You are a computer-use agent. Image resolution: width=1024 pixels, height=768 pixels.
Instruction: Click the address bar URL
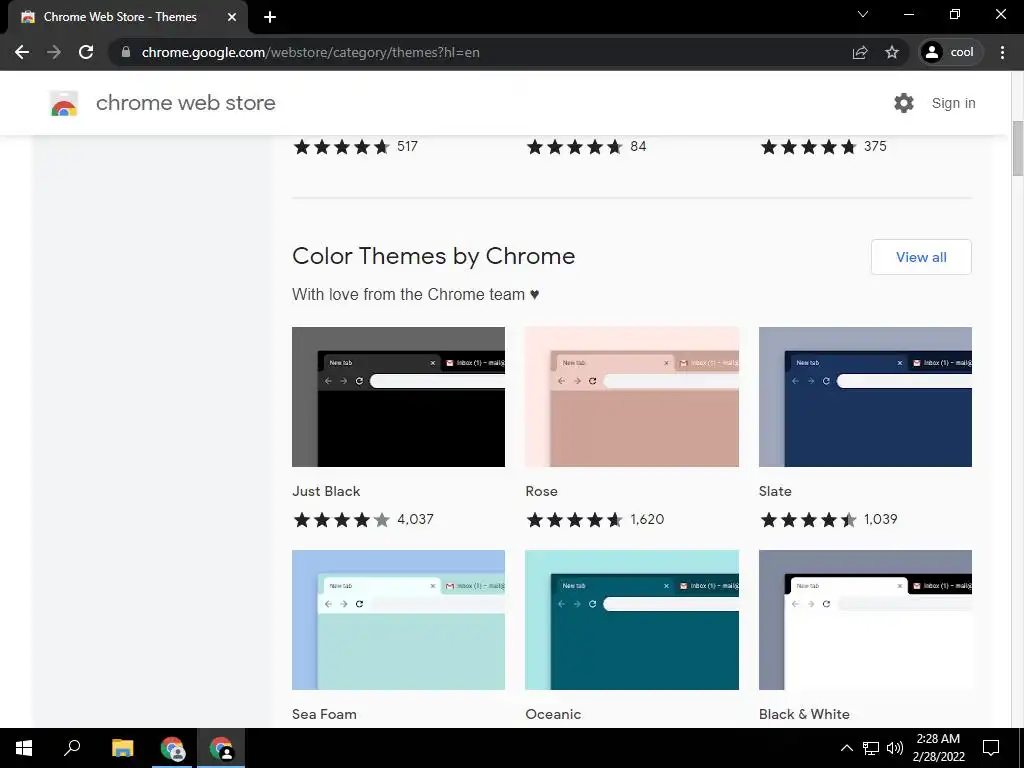click(x=310, y=52)
